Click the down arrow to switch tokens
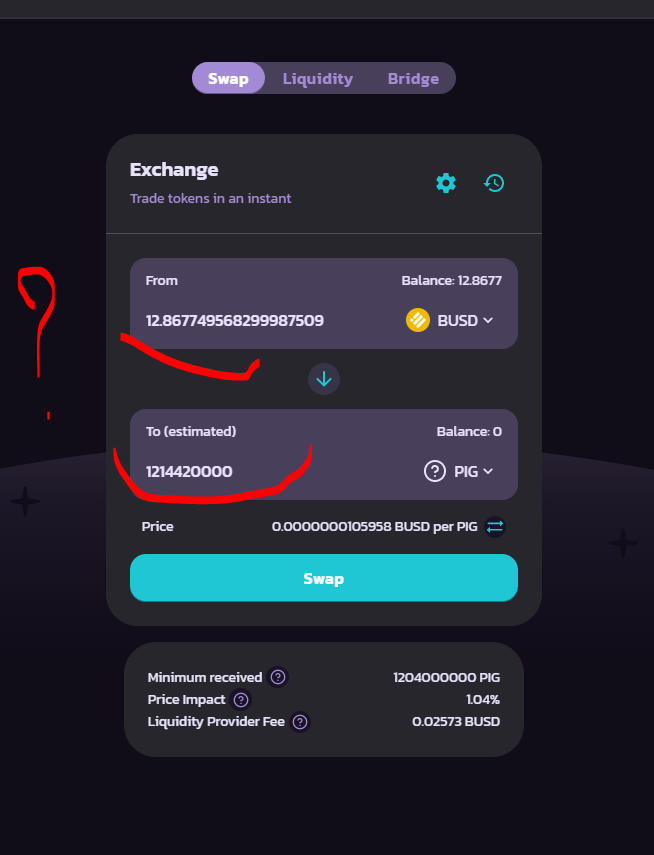 pyautogui.click(x=324, y=379)
